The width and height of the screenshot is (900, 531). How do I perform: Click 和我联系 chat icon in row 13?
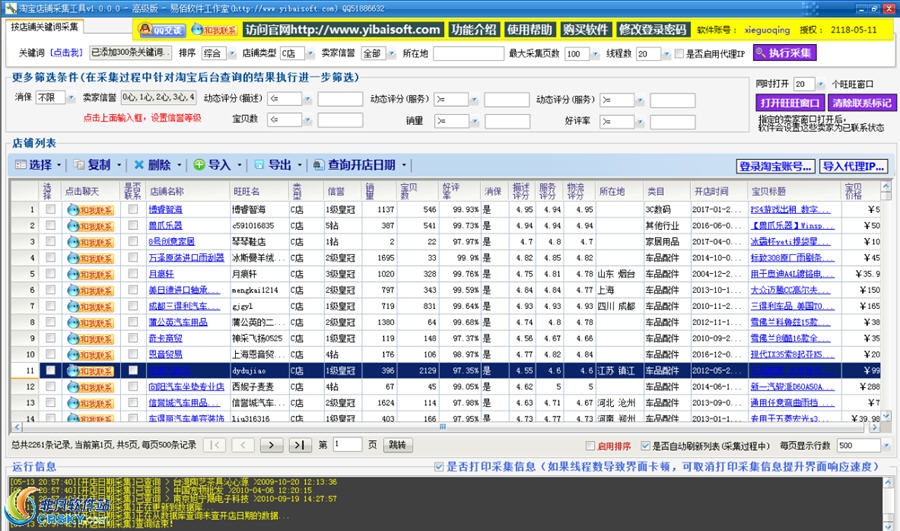(x=90, y=403)
